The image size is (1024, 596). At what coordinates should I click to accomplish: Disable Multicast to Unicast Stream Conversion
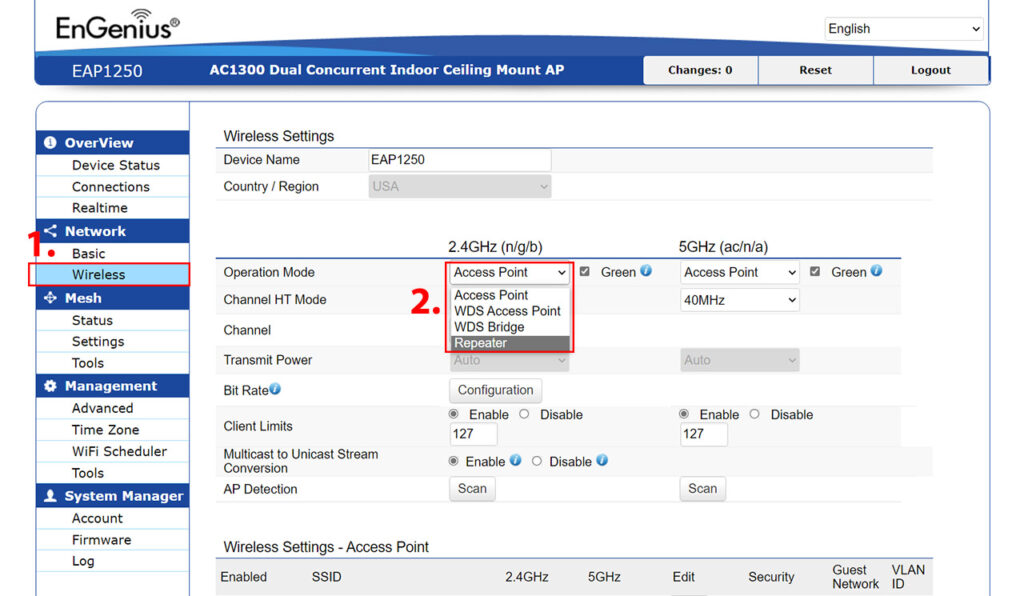[x=537, y=461]
